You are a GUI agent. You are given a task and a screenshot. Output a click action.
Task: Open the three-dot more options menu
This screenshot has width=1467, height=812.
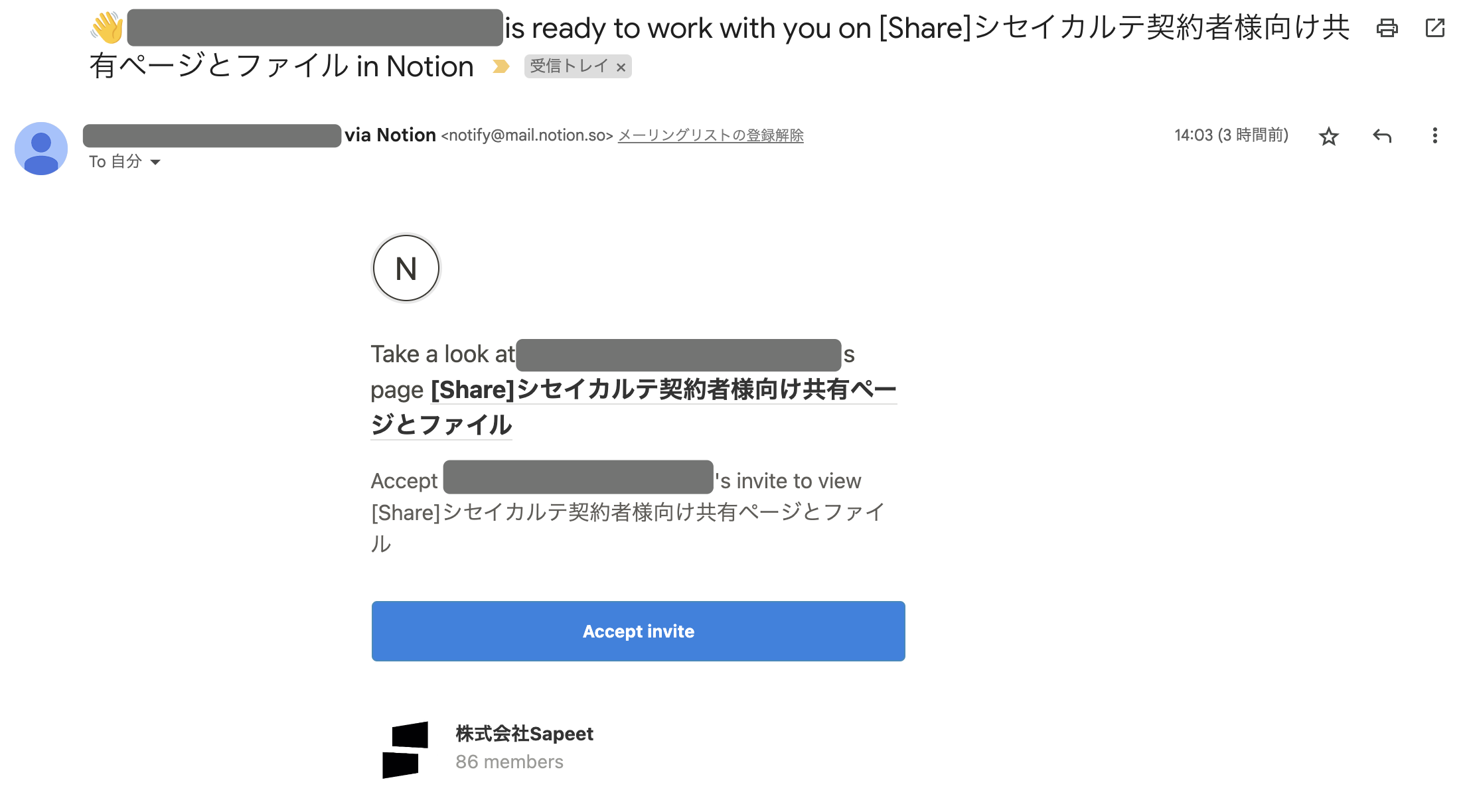point(1434,135)
